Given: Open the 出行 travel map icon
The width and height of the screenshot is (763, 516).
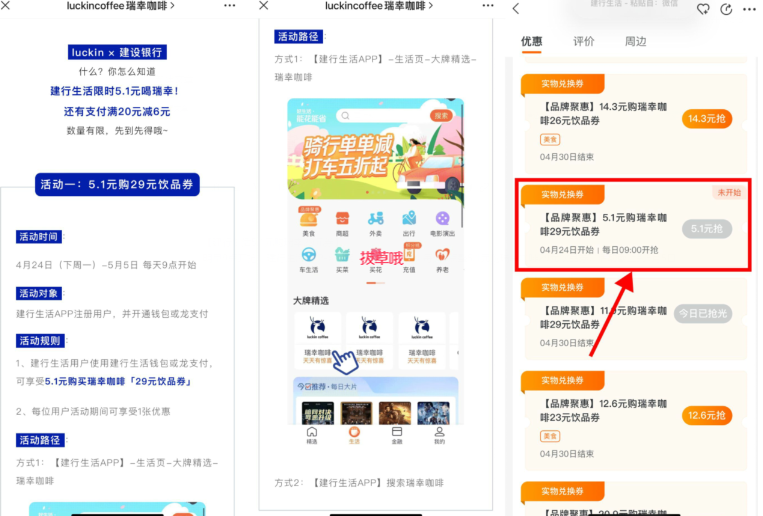Looking at the screenshot, I should pyautogui.click(x=409, y=219).
